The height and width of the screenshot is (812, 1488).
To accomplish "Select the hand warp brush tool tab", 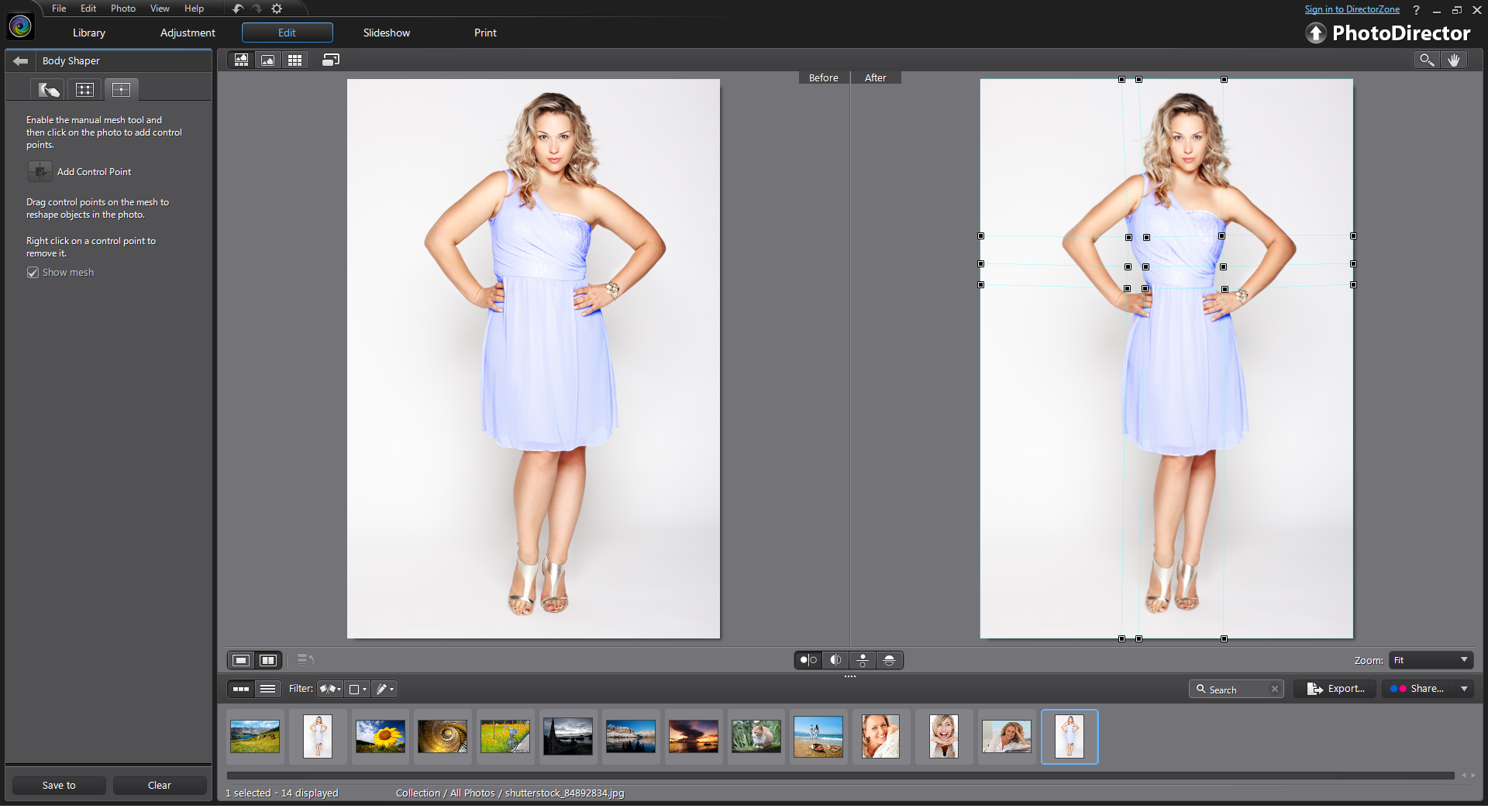I will [x=48, y=90].
